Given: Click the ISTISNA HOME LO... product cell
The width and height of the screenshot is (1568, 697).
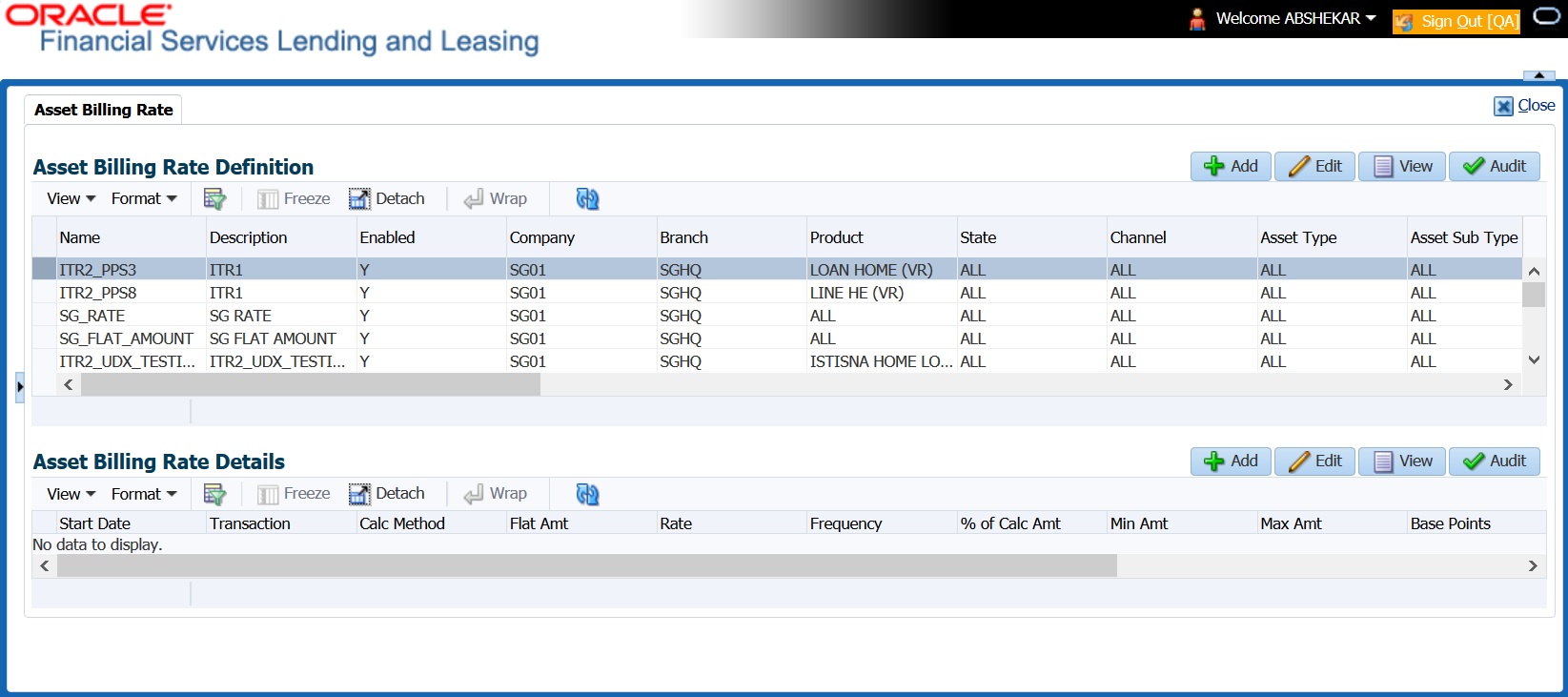Looking at the screenshot, I should pos(883,361).
